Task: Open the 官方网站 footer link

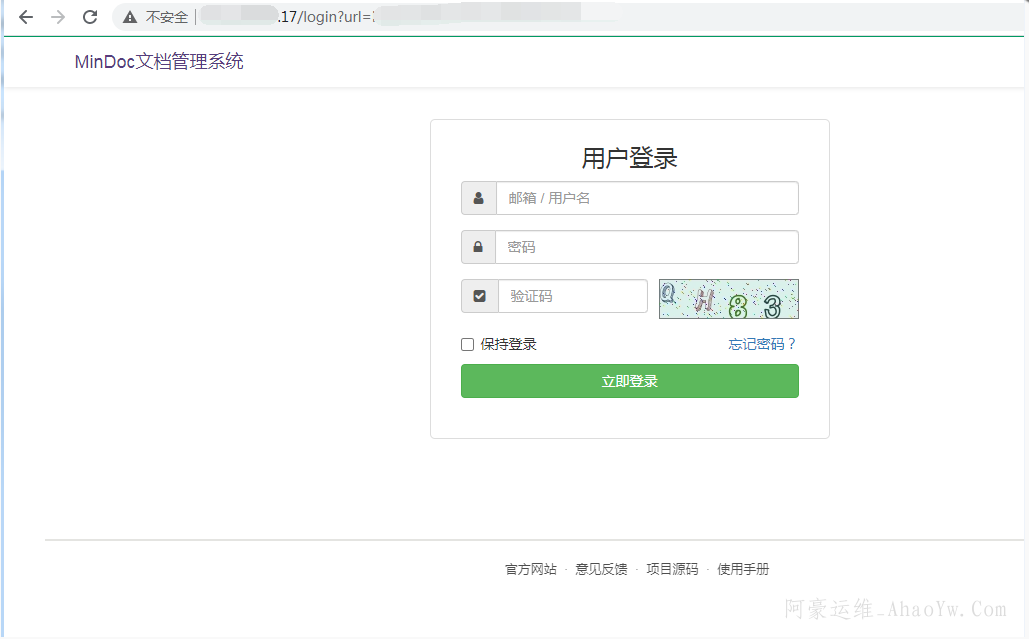Action: [x=531, y=570]
